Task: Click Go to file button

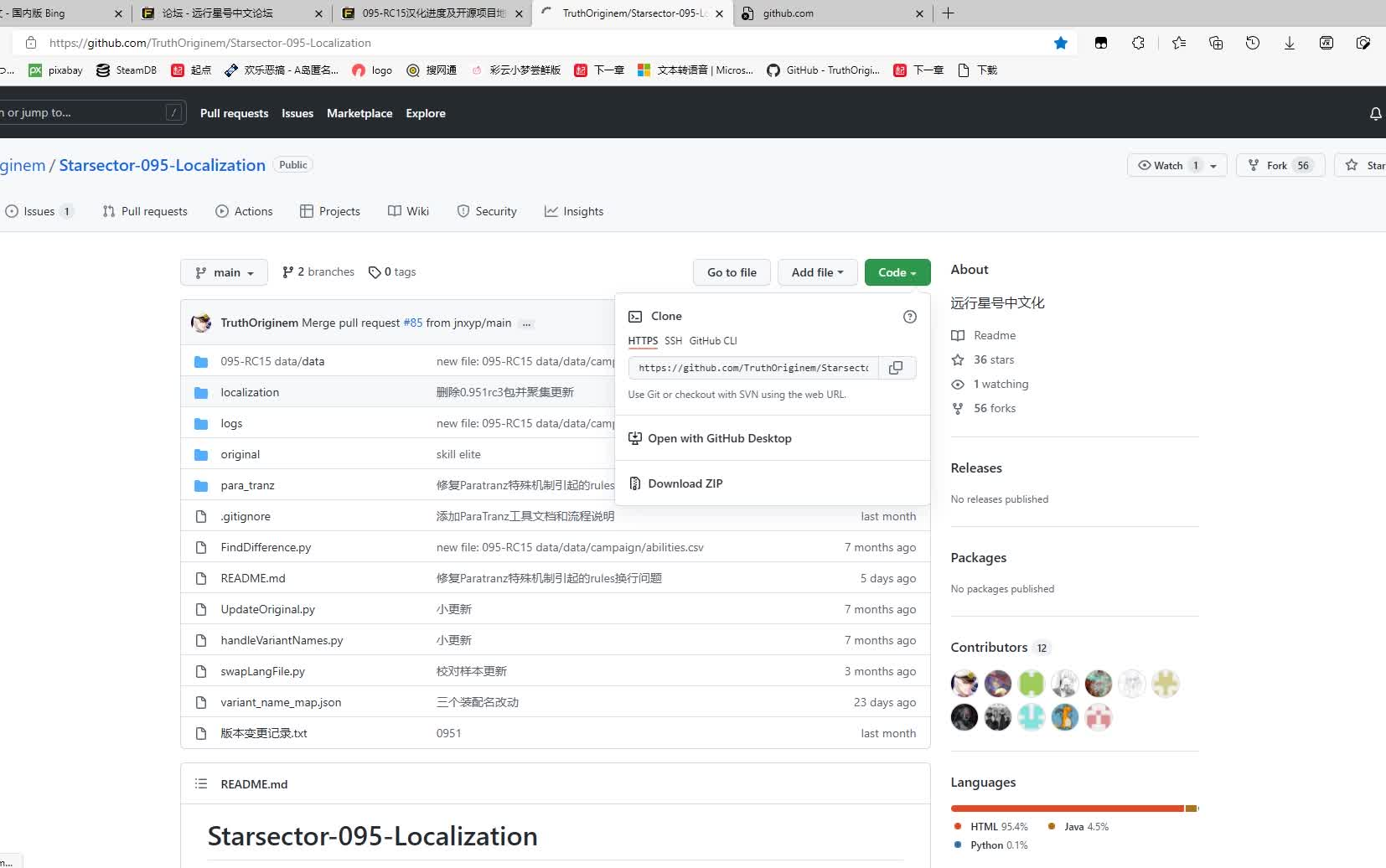Action: [x=732, y=272]
